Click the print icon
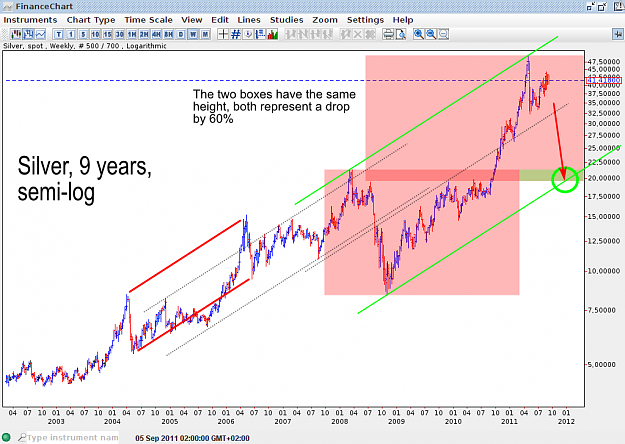Image resolution: width=625 pixels, height=444 pixels. pyautogui.click(x=388, y=35)
